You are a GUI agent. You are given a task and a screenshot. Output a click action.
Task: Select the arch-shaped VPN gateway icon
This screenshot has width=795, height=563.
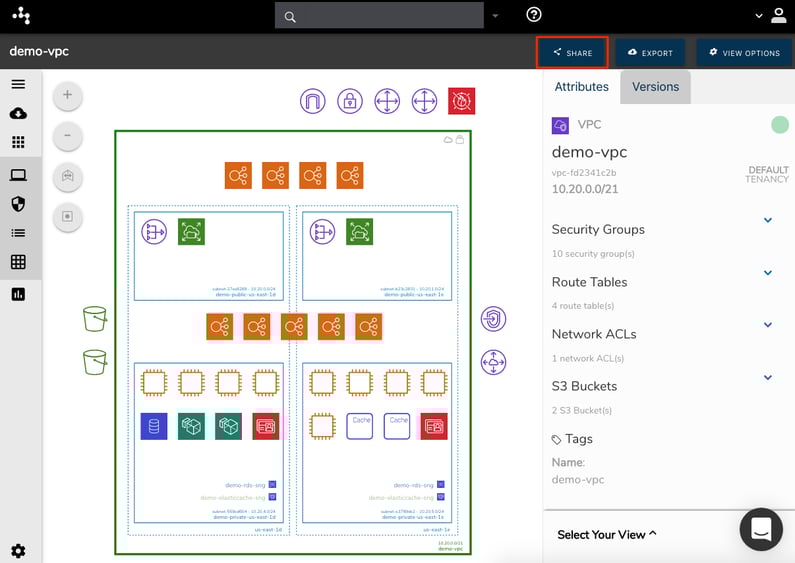click(x=312, y=101)
